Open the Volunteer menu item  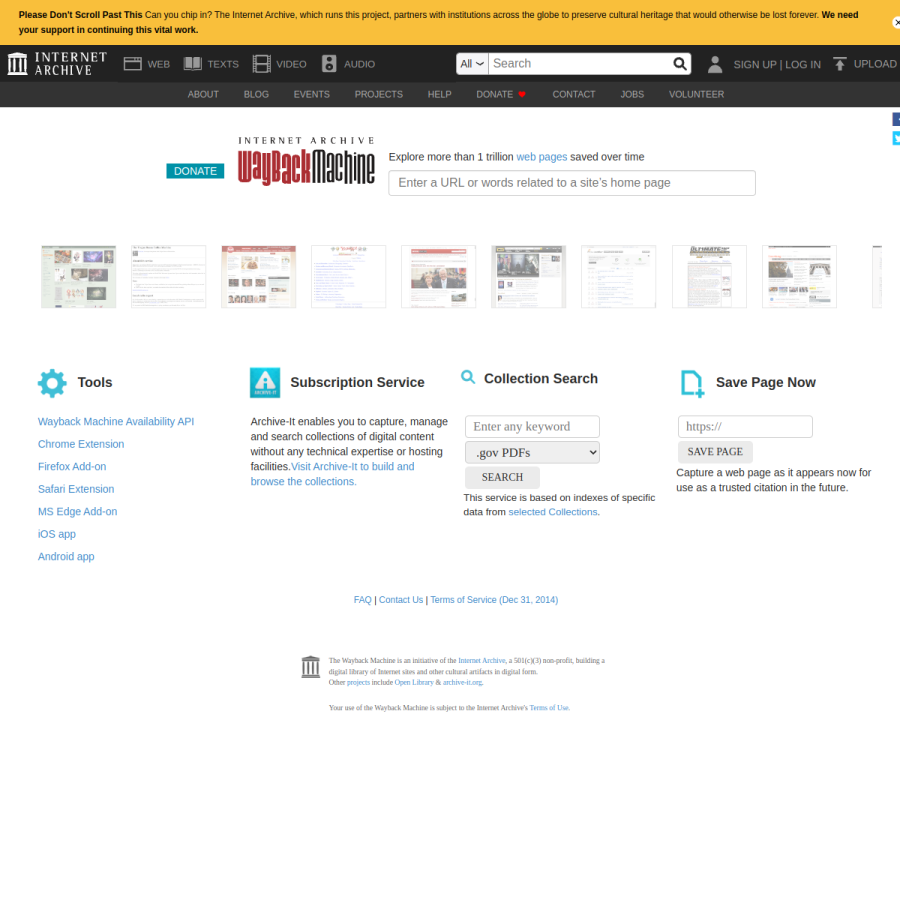[x=696, y=95]
